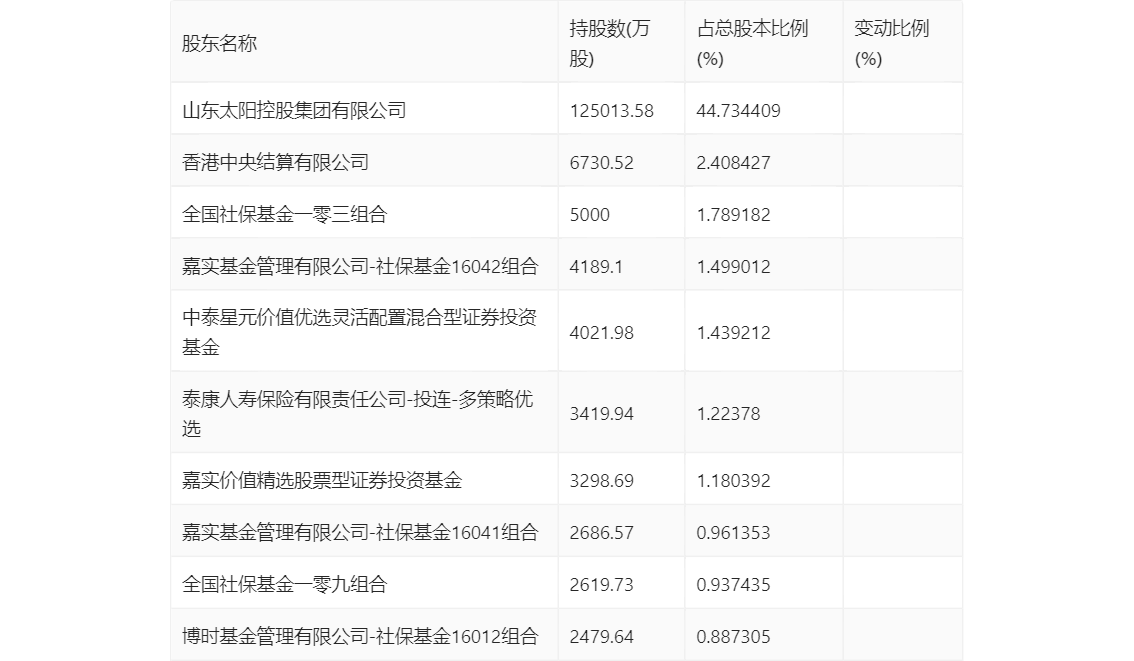Click the percentage 1.22378
1134x661 pixels.
(x=728, y=414)
